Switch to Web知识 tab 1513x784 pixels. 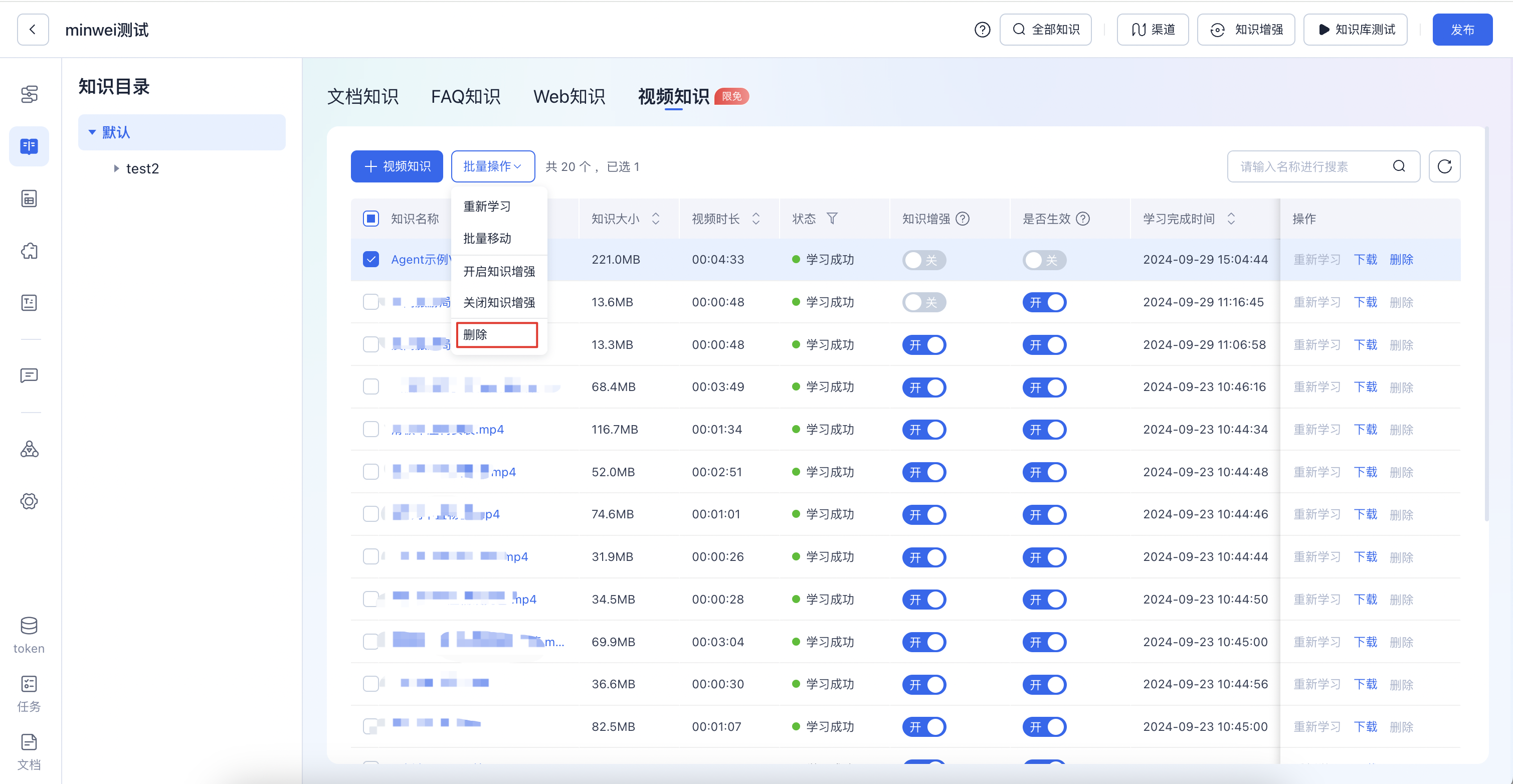pos(569,96)
